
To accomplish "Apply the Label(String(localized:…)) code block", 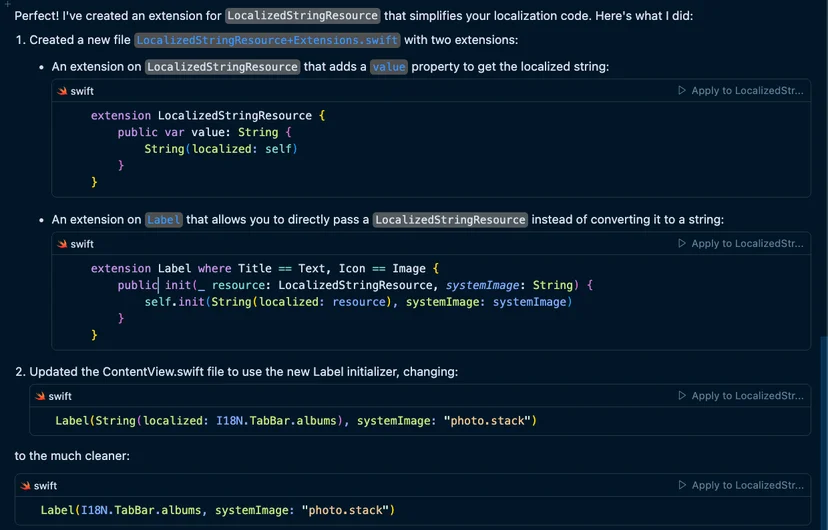I will click(740, 395).
